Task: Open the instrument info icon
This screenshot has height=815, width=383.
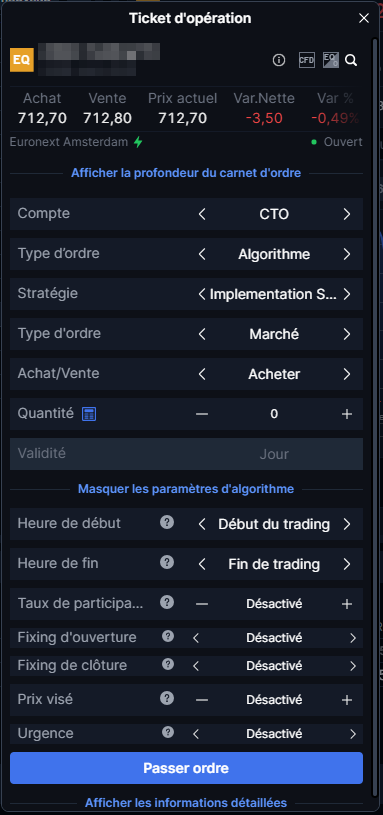Action: 279,60
